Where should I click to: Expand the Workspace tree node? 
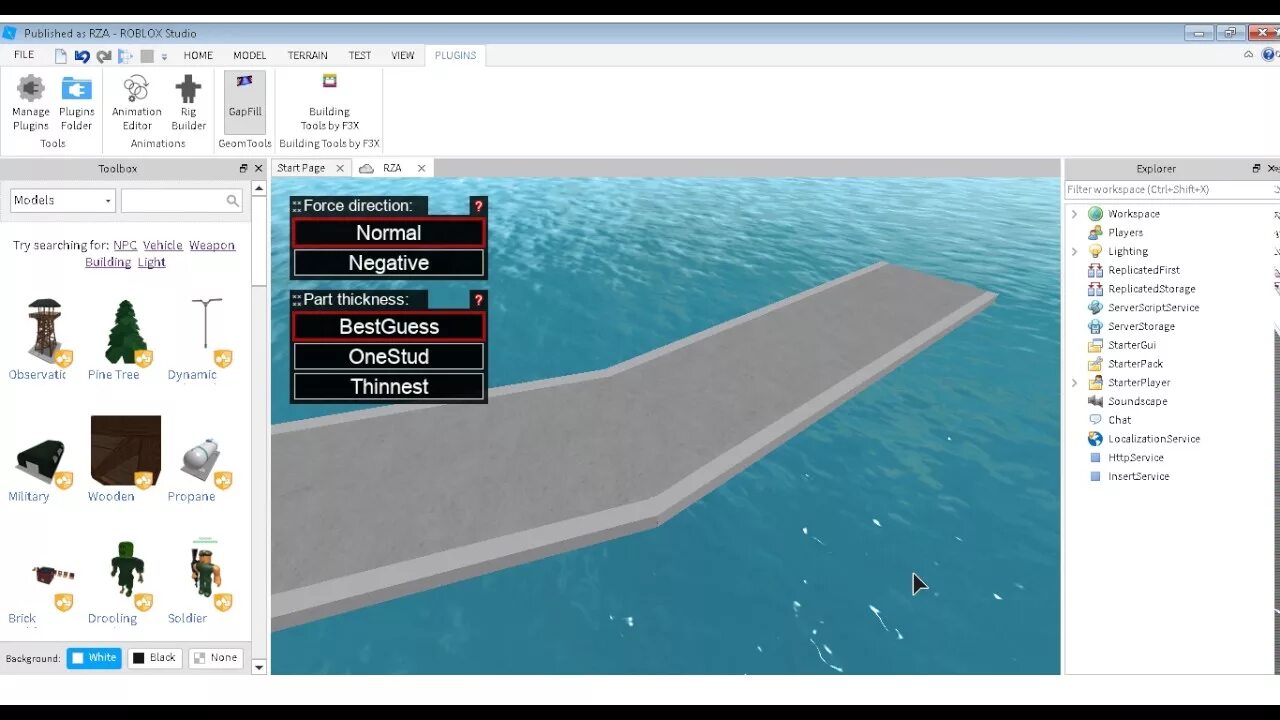coord(1075,214)
